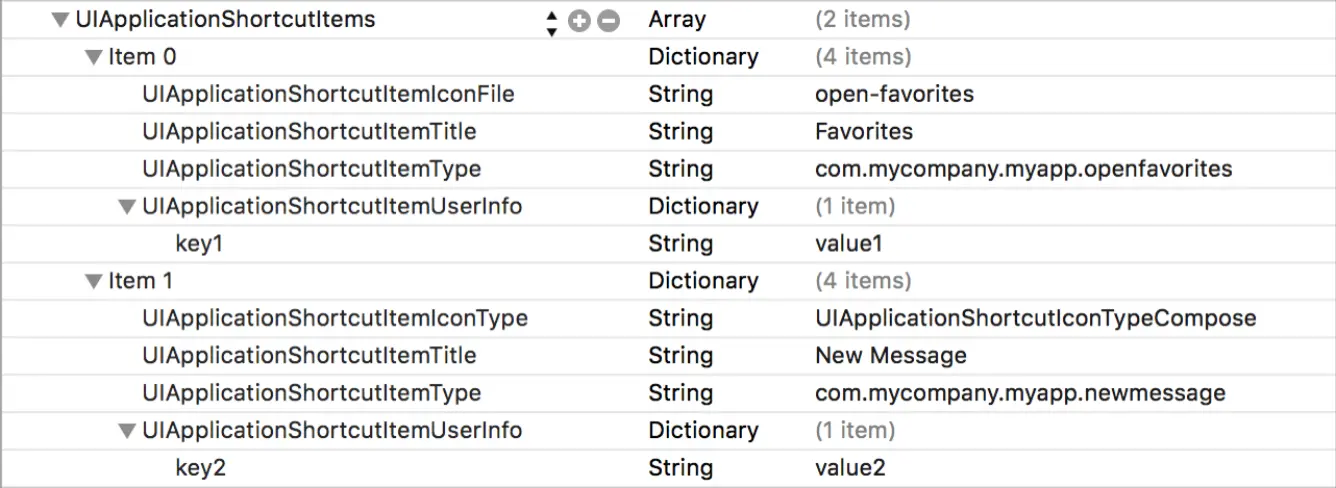Collapse the UIApplicationShortcutItems array
Viewport: 1336px width, 488px height.
(x=61, y=20)
